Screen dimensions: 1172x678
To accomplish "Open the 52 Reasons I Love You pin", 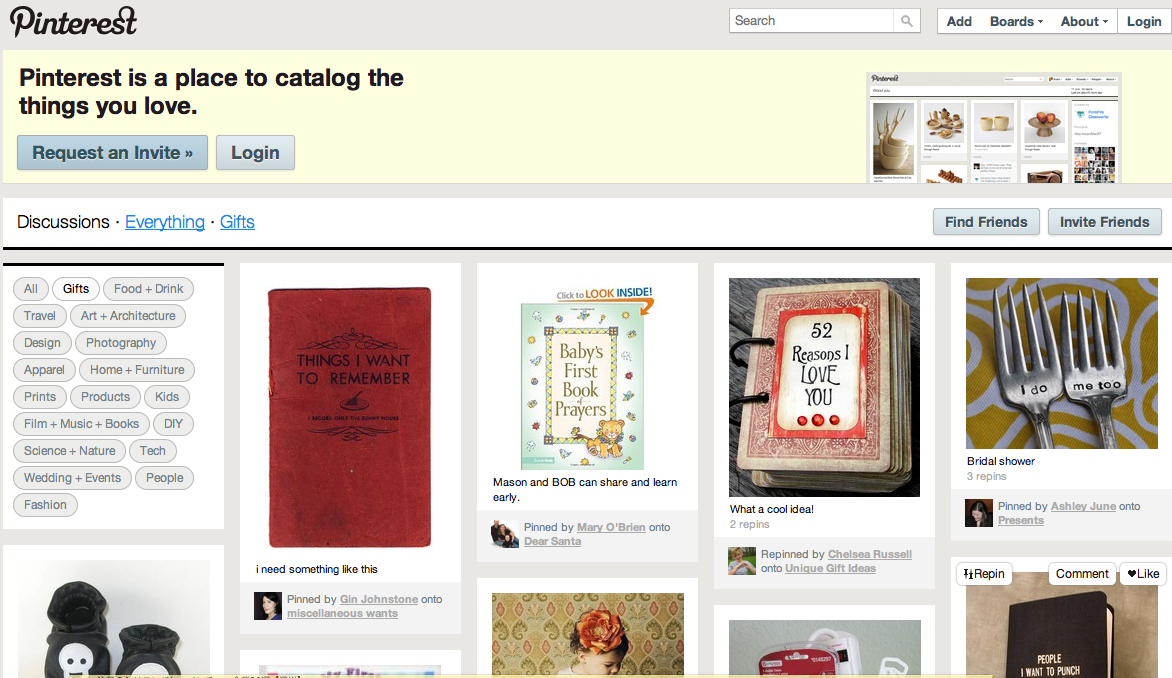I will (x=824, y=387).
